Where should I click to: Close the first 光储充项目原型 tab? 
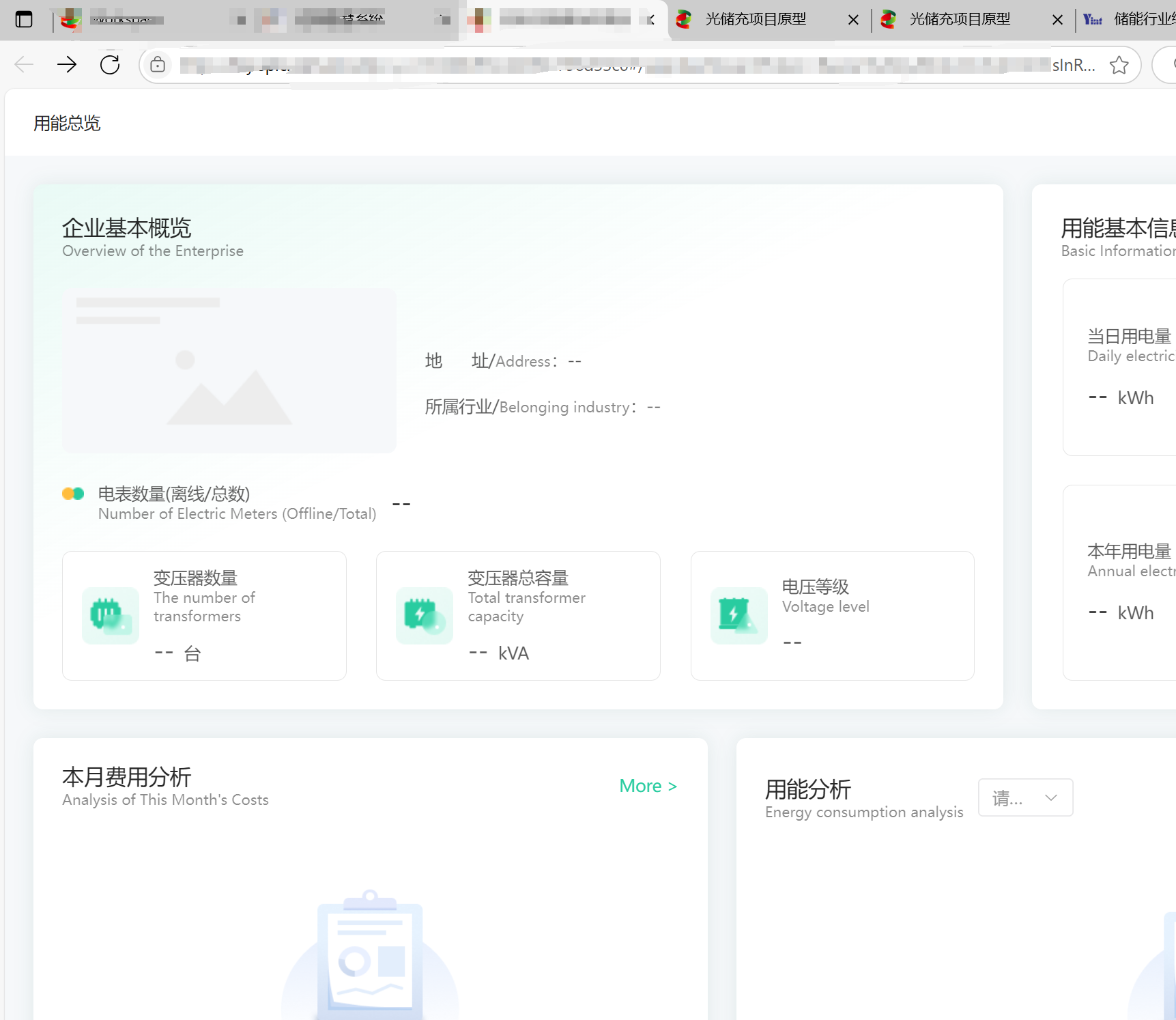tap(853, 20)
